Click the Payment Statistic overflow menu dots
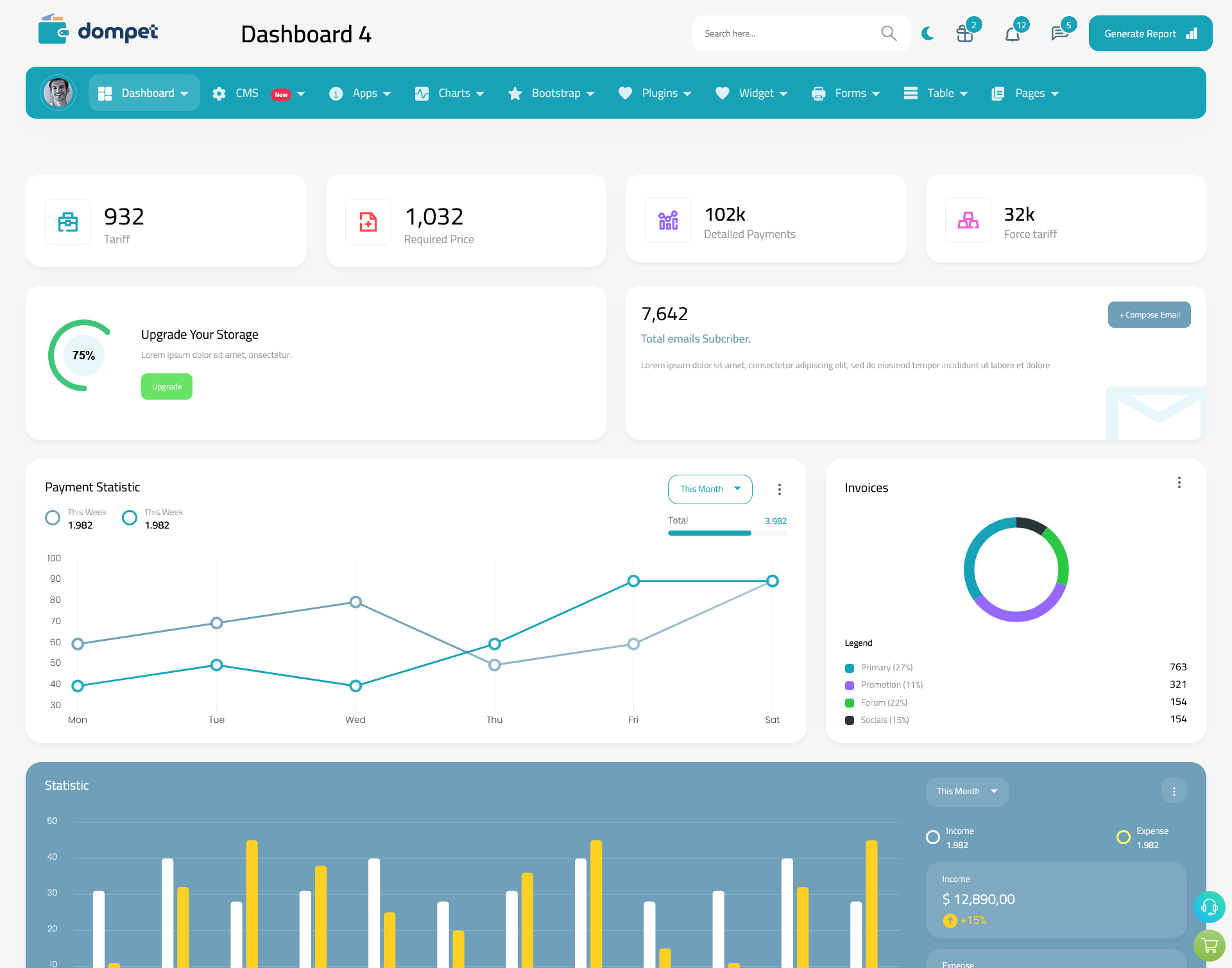The width and height of the screenshot is (1232, 968). (780, 490)
